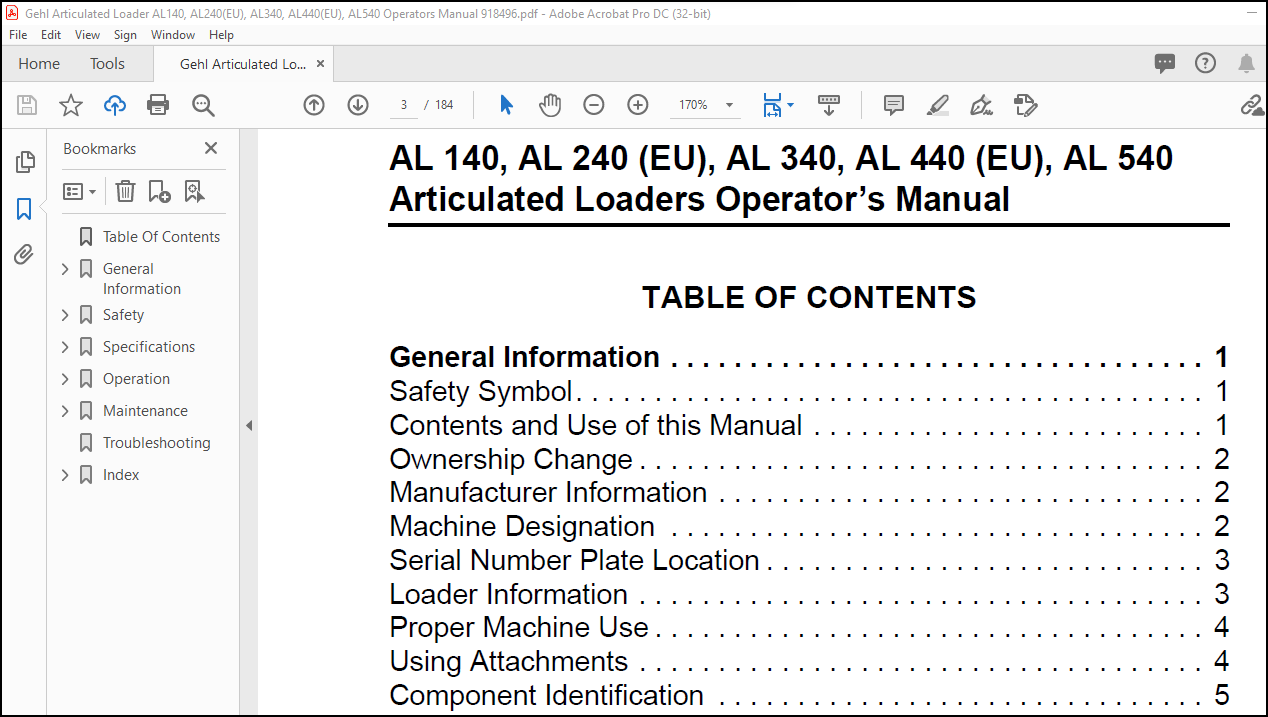Click the scrolling mode keyboard icon
Screen dimensions: 1268x717
coord(829,105)
